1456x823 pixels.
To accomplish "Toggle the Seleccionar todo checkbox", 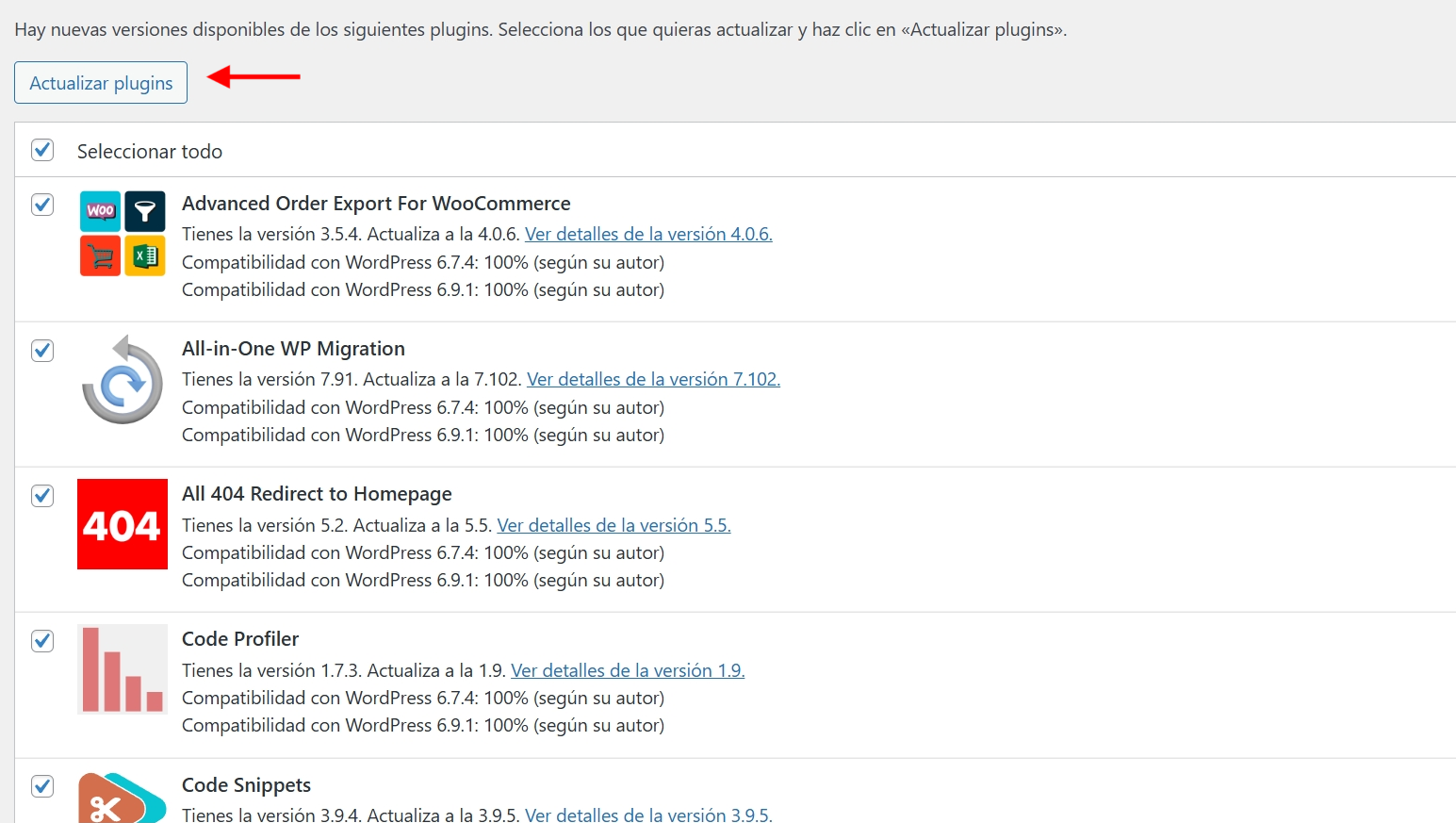I will click(x=42, y=150).
